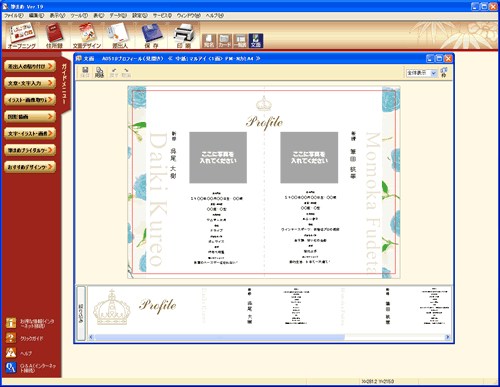The image size is (500, 387).
Task: Open the お得な情報 internet info icon
Action: 11,323
